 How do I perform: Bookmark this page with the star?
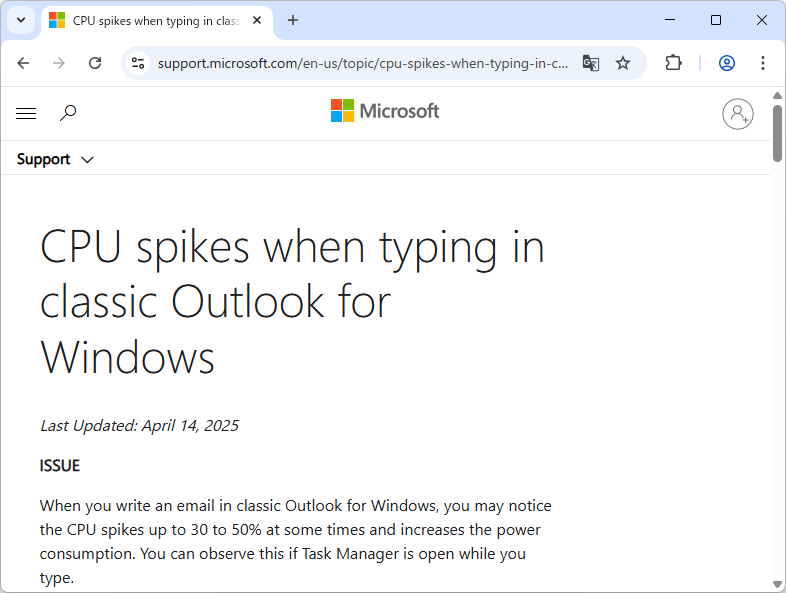623,63
